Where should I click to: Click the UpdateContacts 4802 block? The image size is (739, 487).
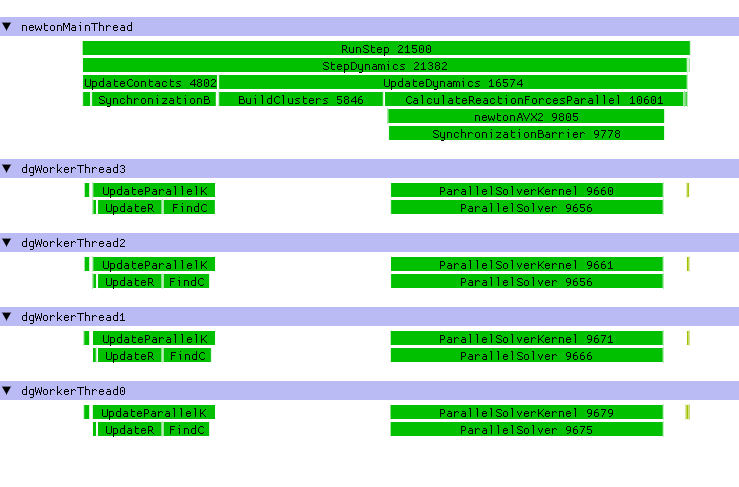click(150, 83)
